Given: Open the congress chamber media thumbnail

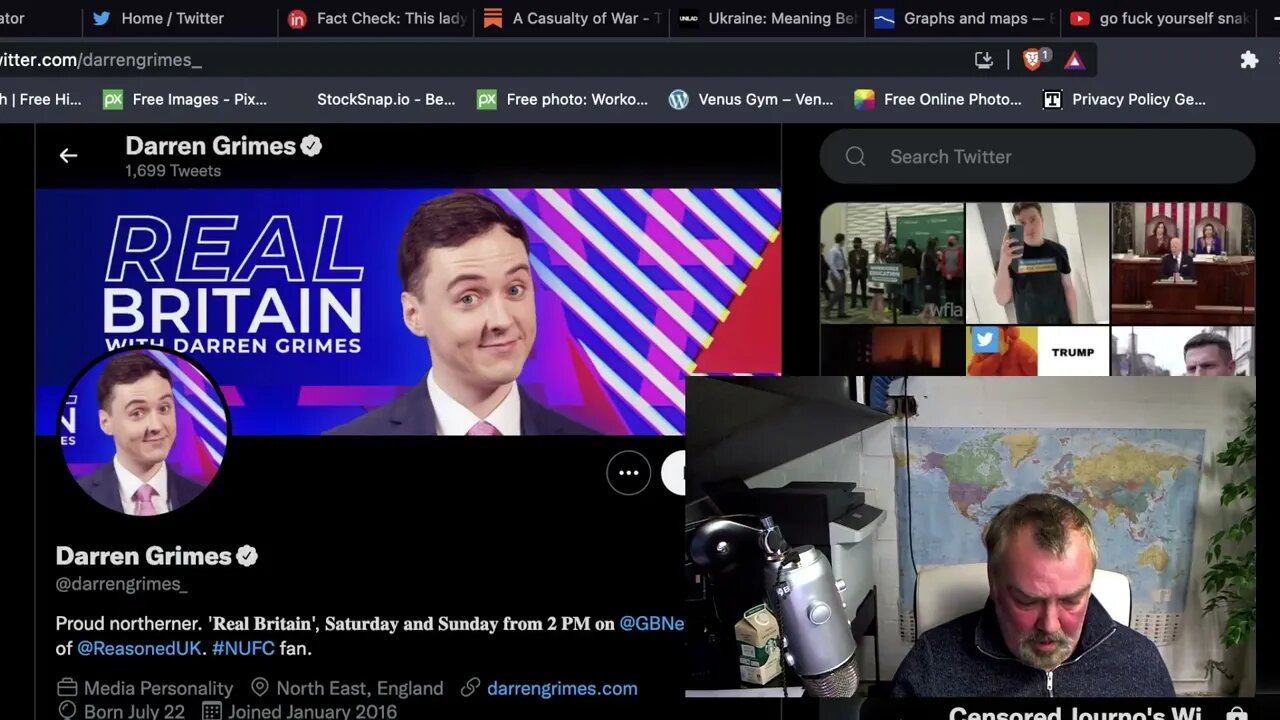Looking at the screenshot, I should (x=1183, y=263).
